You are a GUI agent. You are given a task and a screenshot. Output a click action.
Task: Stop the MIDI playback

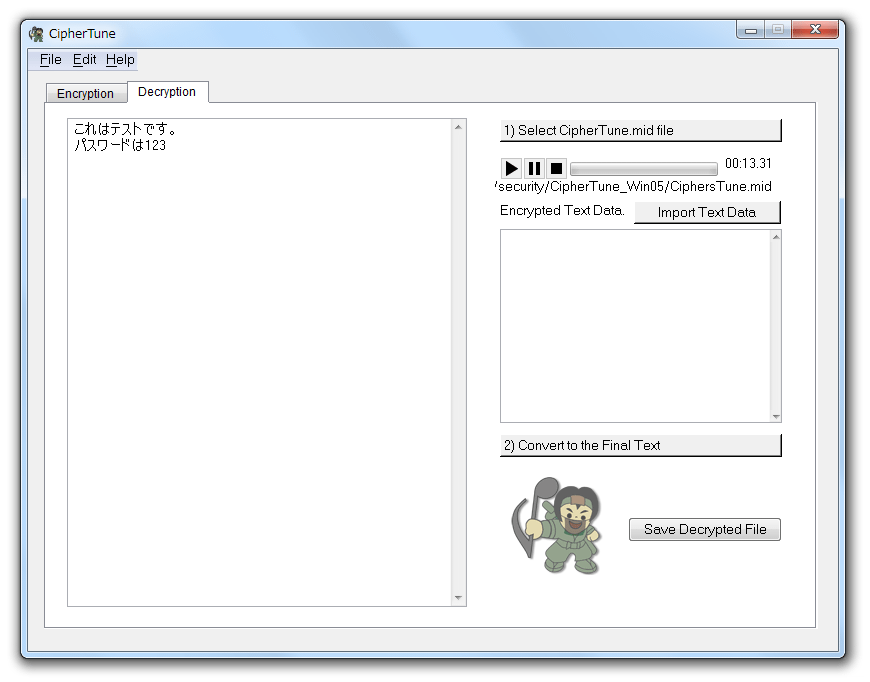pyautogui.click(x=556, y=168)
